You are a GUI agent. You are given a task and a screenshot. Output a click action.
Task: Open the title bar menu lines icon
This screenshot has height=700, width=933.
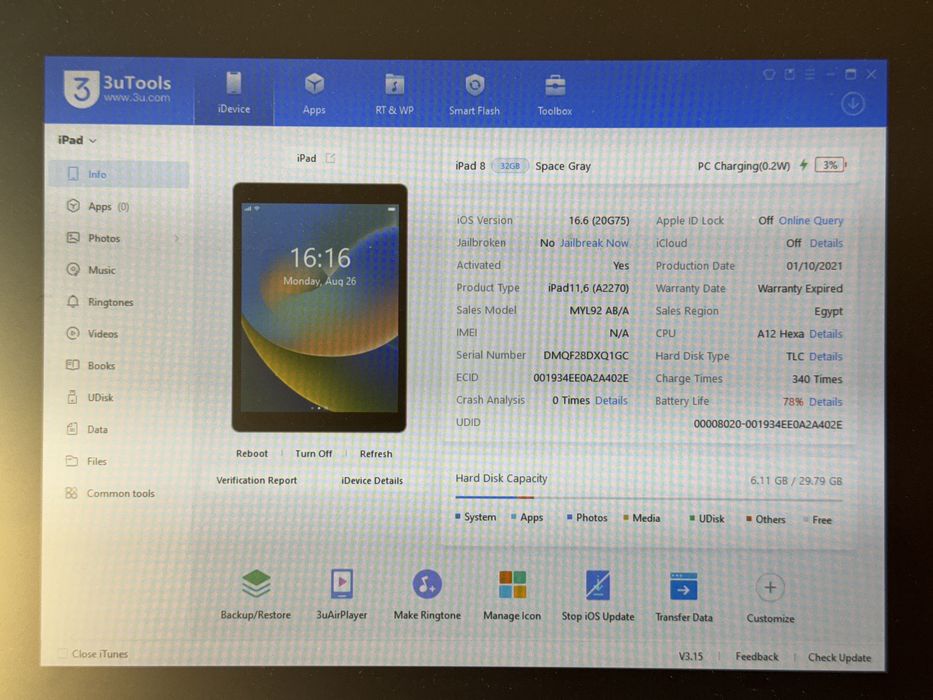coord(809,74)
